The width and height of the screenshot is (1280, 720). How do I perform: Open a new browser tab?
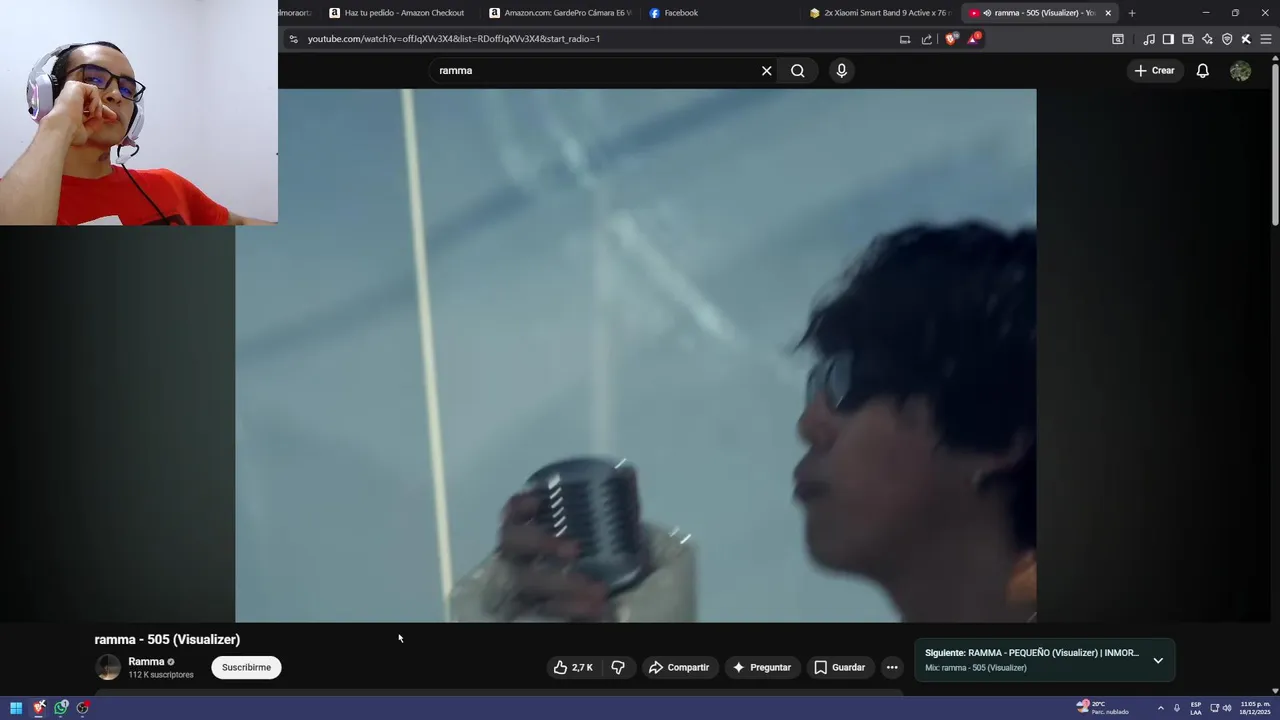coord(1132,13)
